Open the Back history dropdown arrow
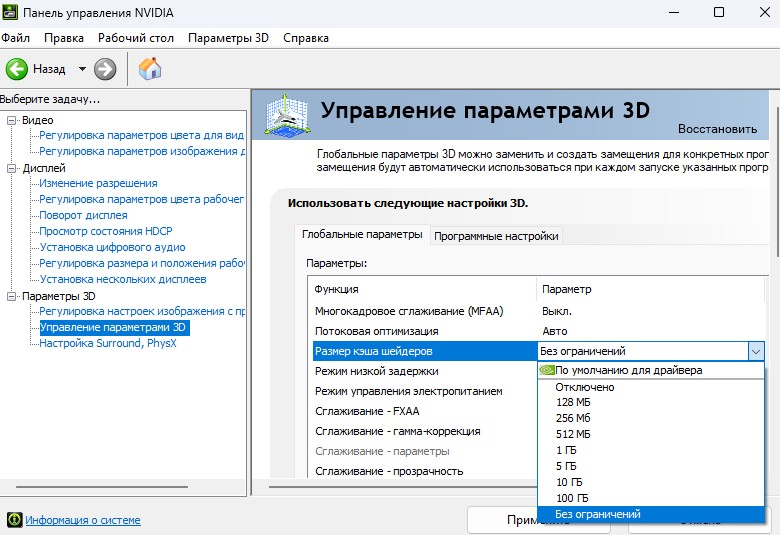This screenshot has width=780, height=535. (x=82, y=69)
